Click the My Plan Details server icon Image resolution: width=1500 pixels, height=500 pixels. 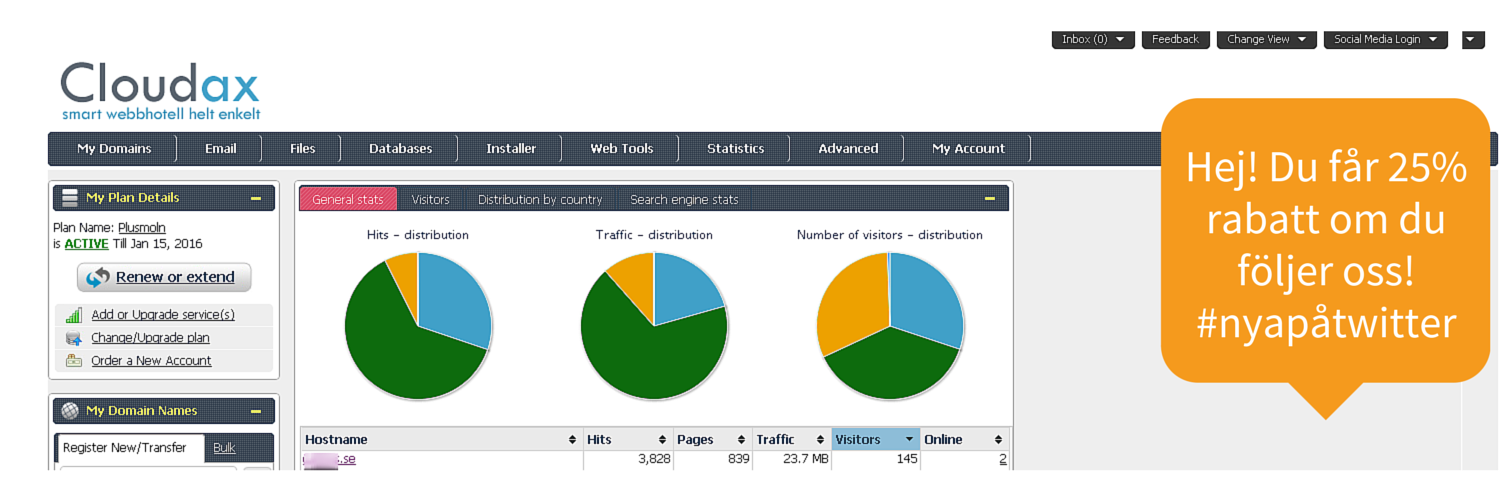[70, 198]
